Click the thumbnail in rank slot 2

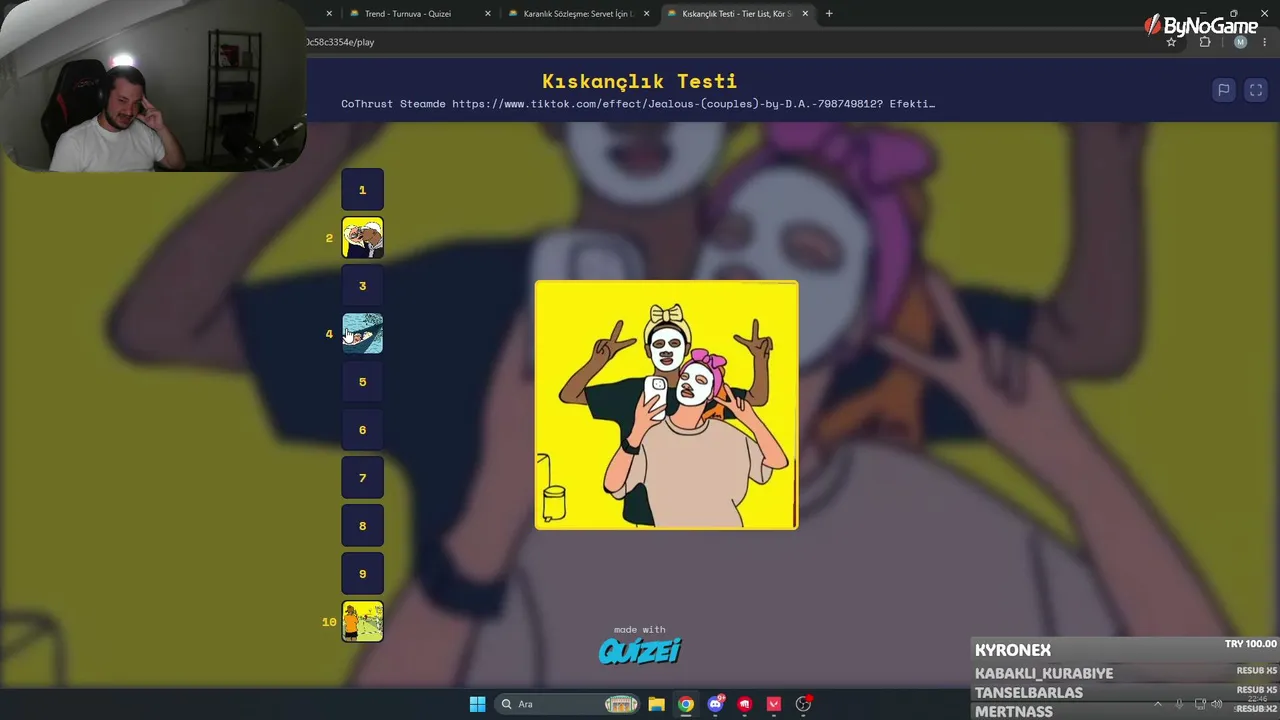(x=362, y=238)
